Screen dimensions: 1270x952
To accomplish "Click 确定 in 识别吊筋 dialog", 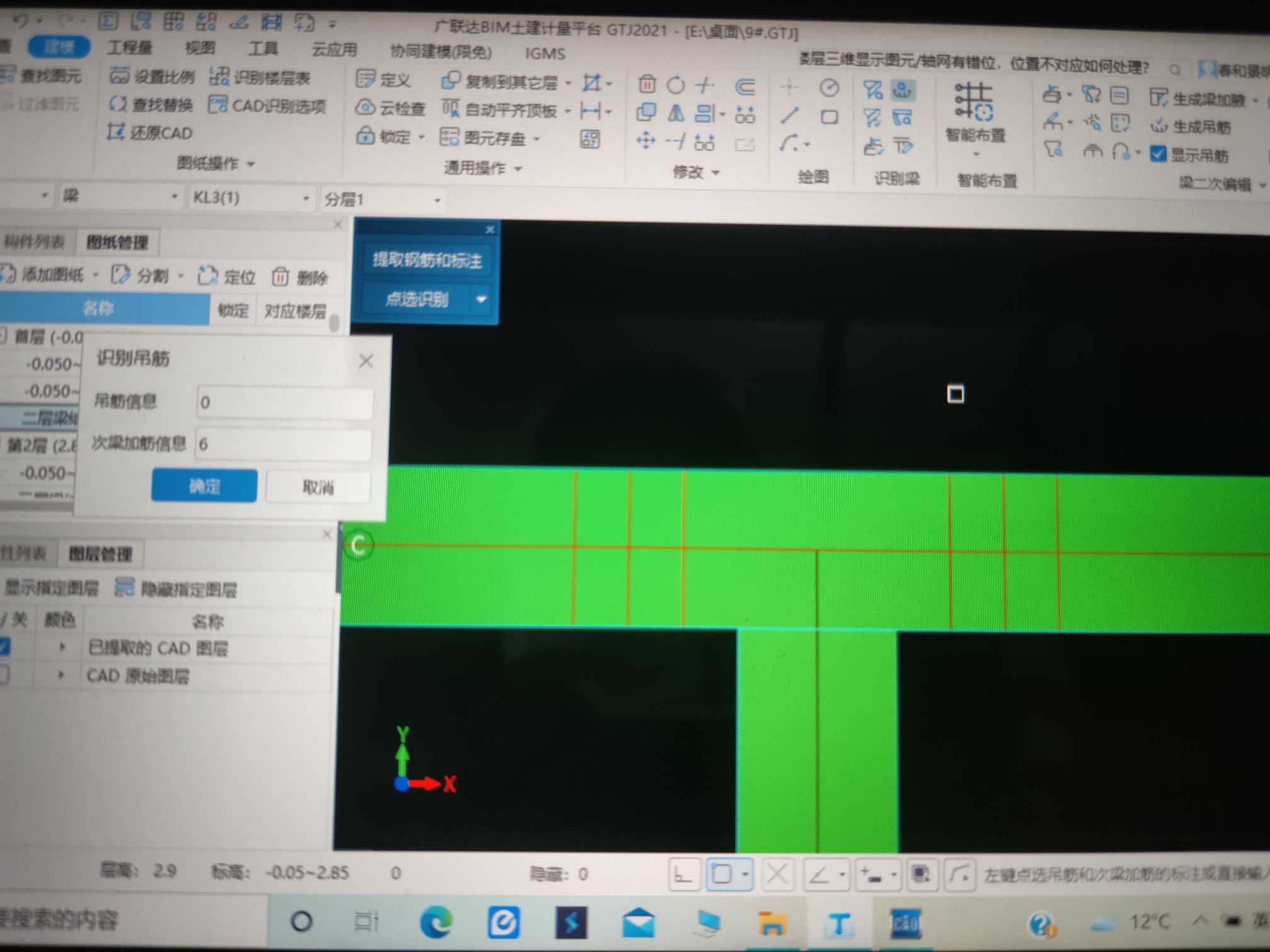I will (x=204, y=485).
